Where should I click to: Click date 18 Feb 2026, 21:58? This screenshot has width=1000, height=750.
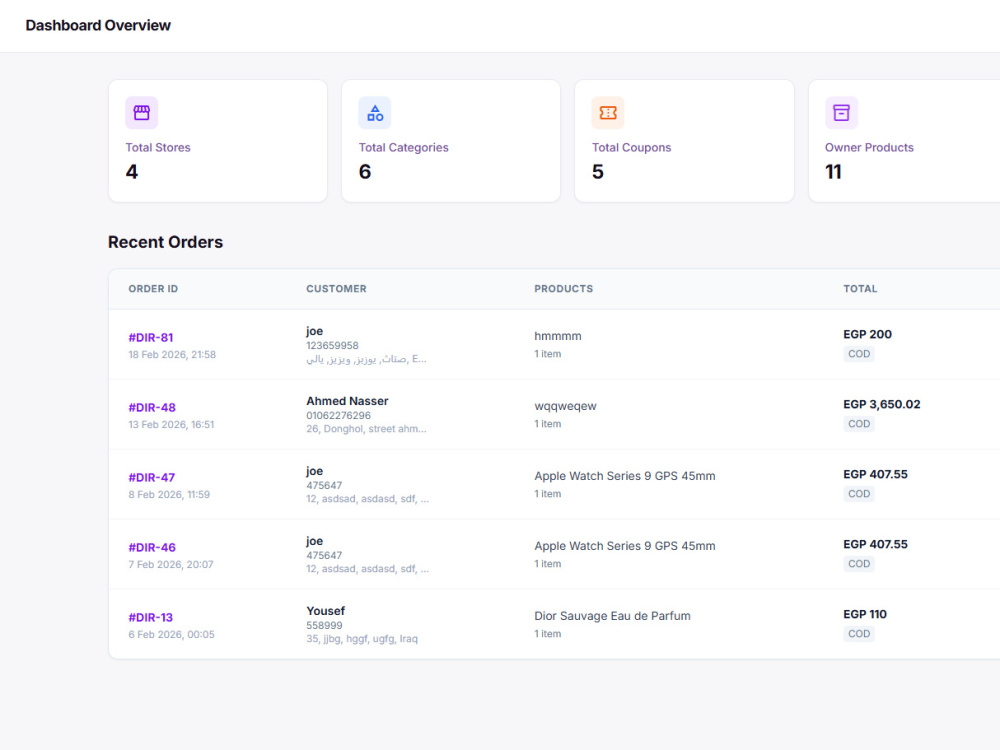click(x=172, y=355)
